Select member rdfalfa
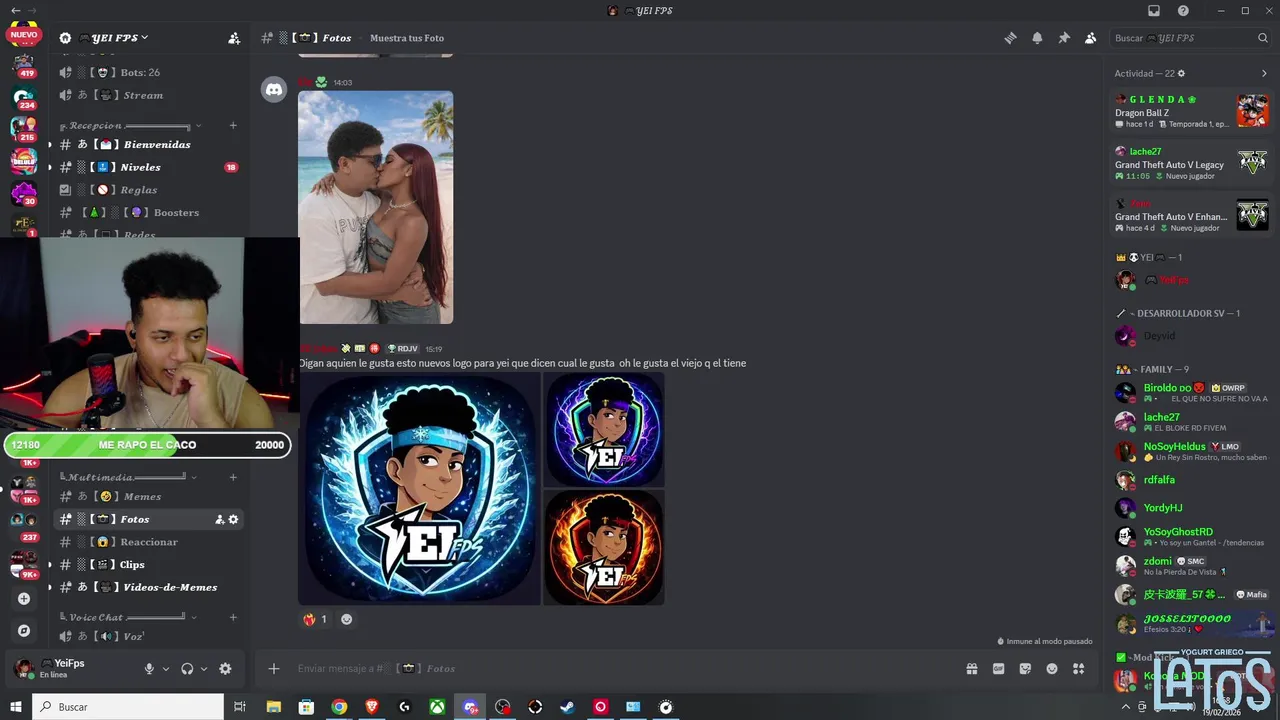 (1192, 480)
